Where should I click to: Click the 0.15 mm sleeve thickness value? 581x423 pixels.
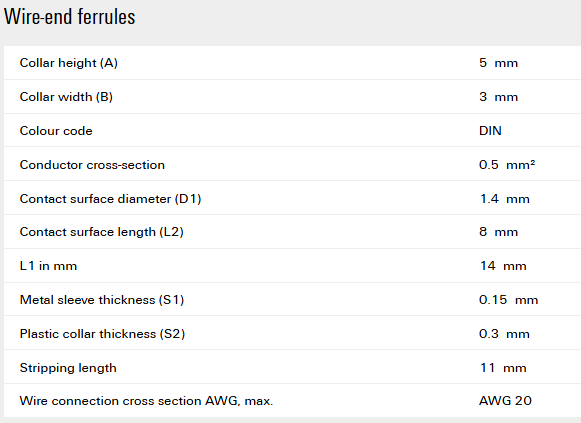[x=508, y=300]
